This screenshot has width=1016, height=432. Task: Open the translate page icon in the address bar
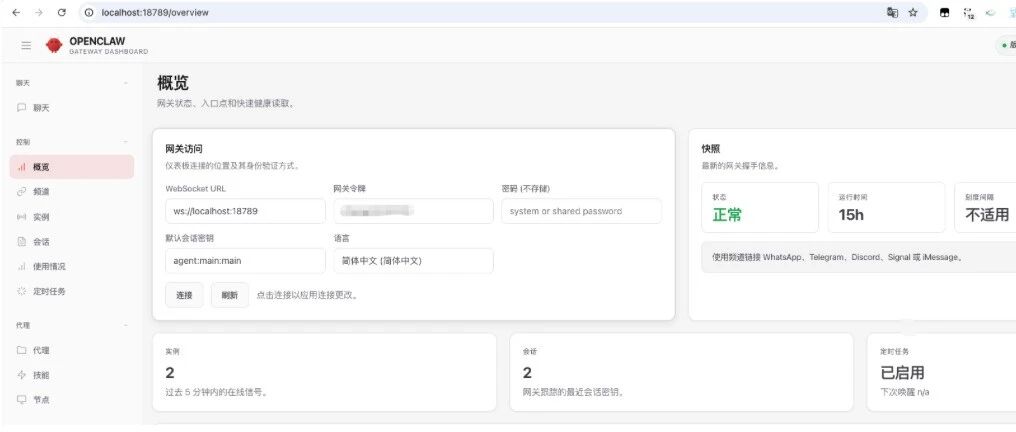tap(892, 12)
